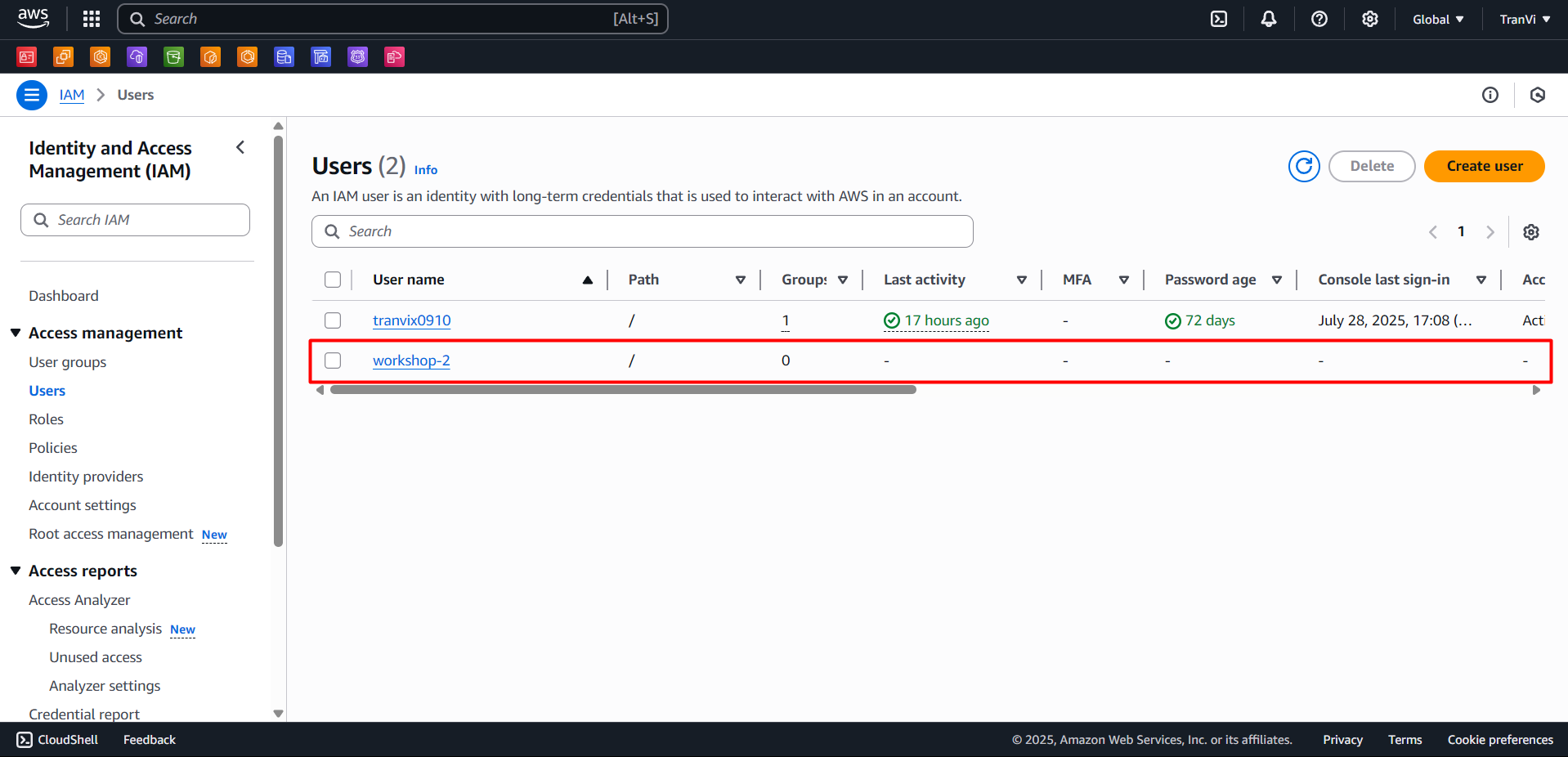Open the Path column filter dropdown

coord(741,279)
